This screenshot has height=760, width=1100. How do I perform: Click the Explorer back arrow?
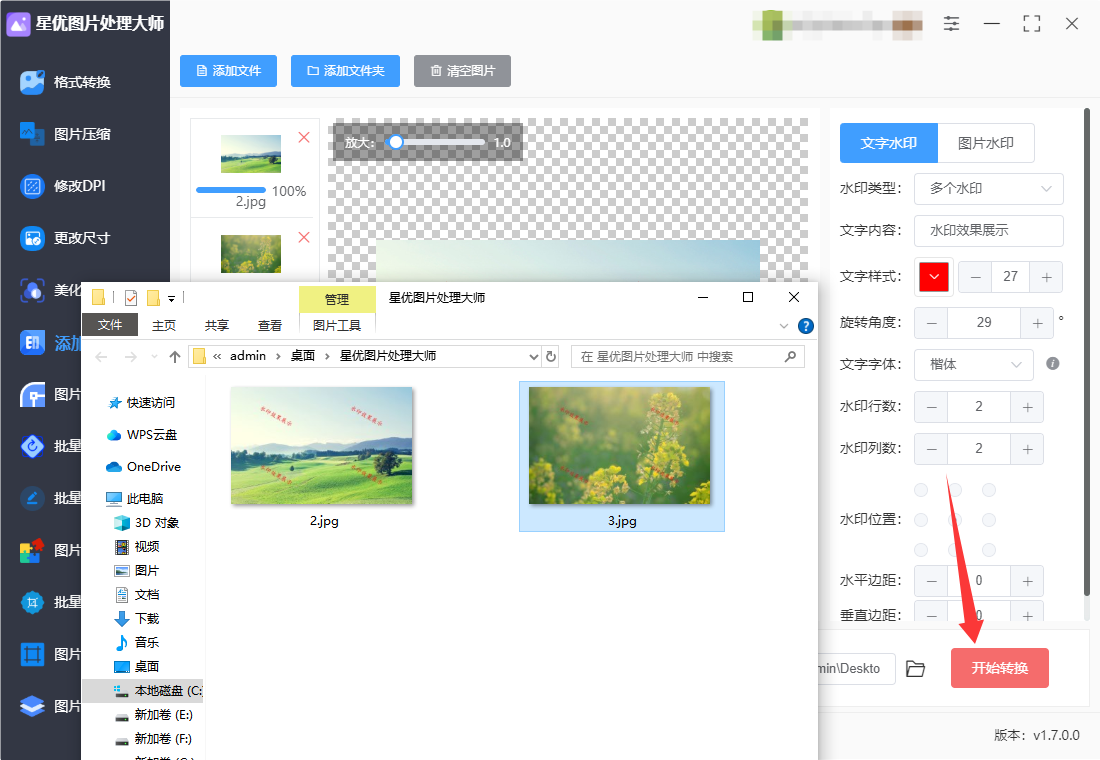click(x=101, y=356)
